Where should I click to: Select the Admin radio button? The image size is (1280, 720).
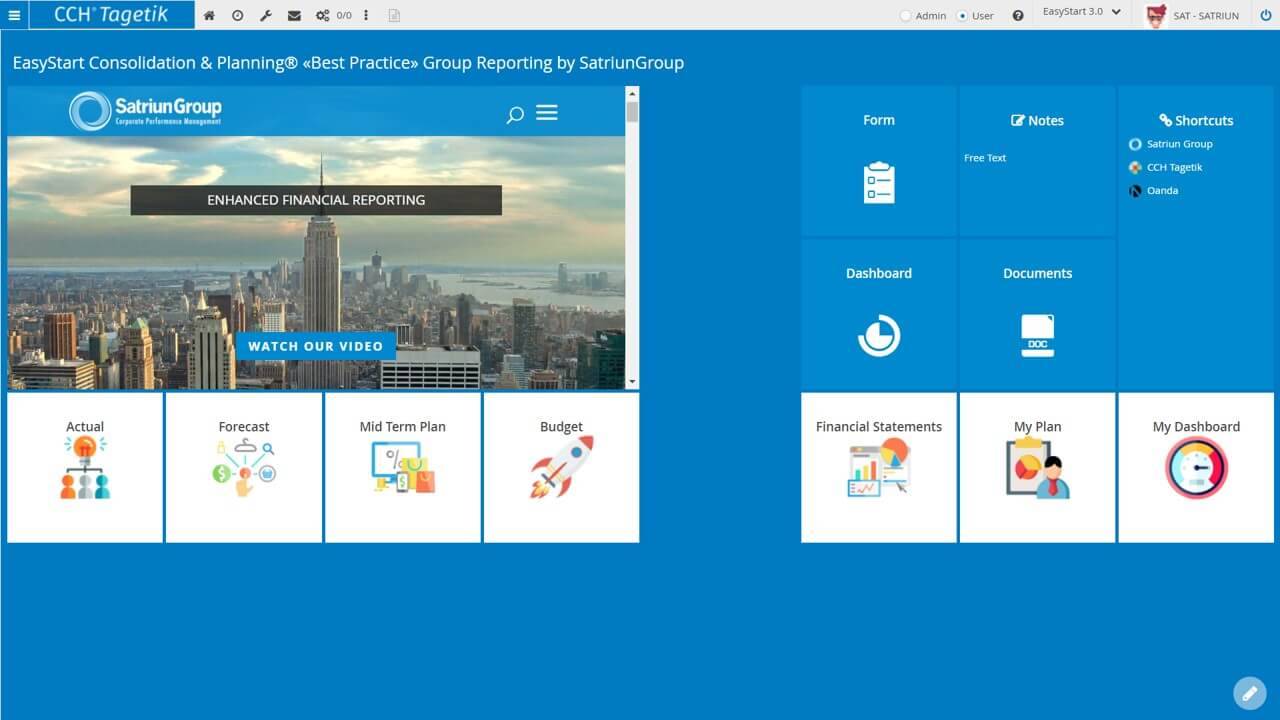(906, 16)
